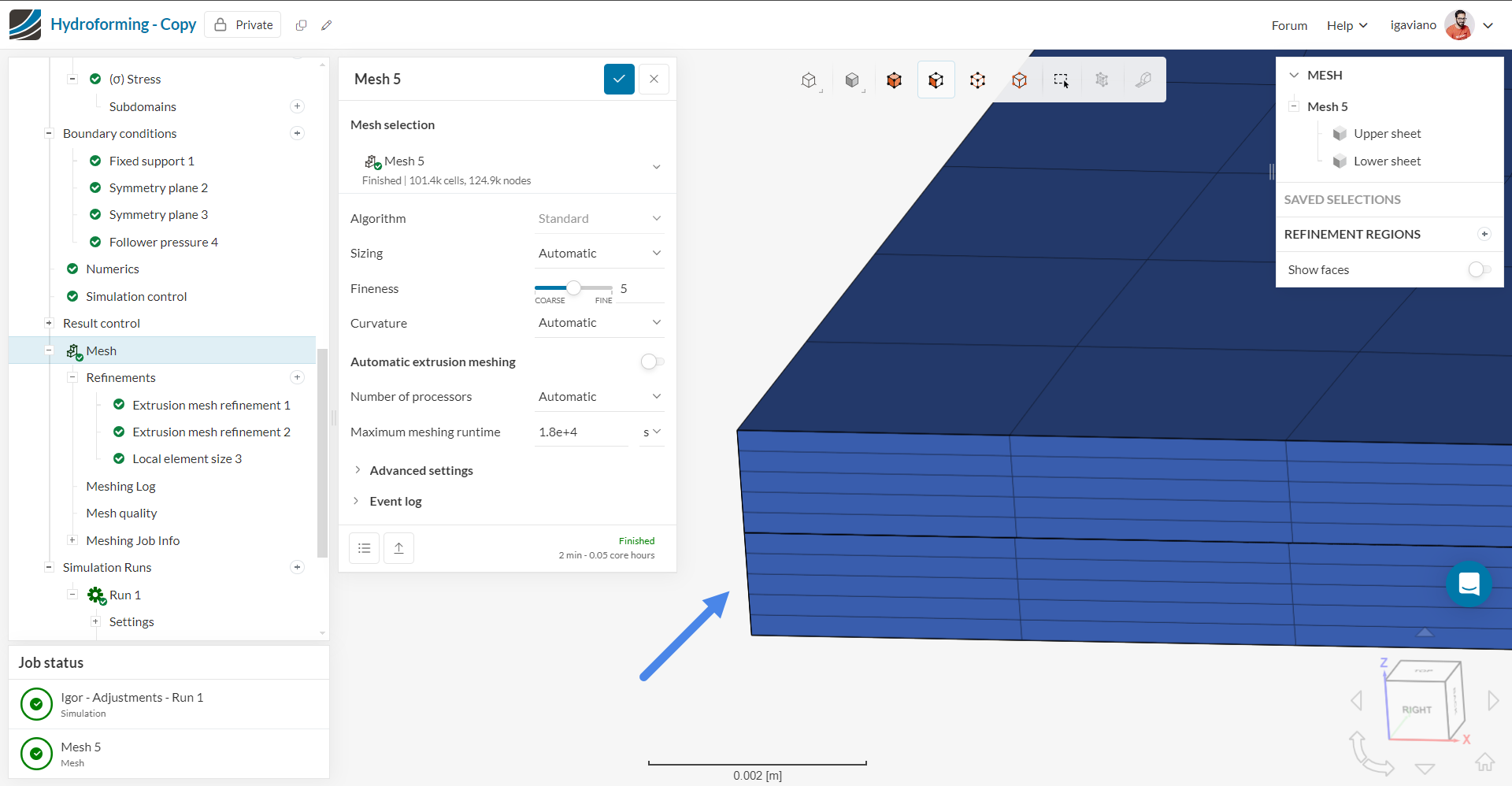The width and height of the screenshot is (1512, 786).
Task: Open the Forum link
Action: point(1289,25)
